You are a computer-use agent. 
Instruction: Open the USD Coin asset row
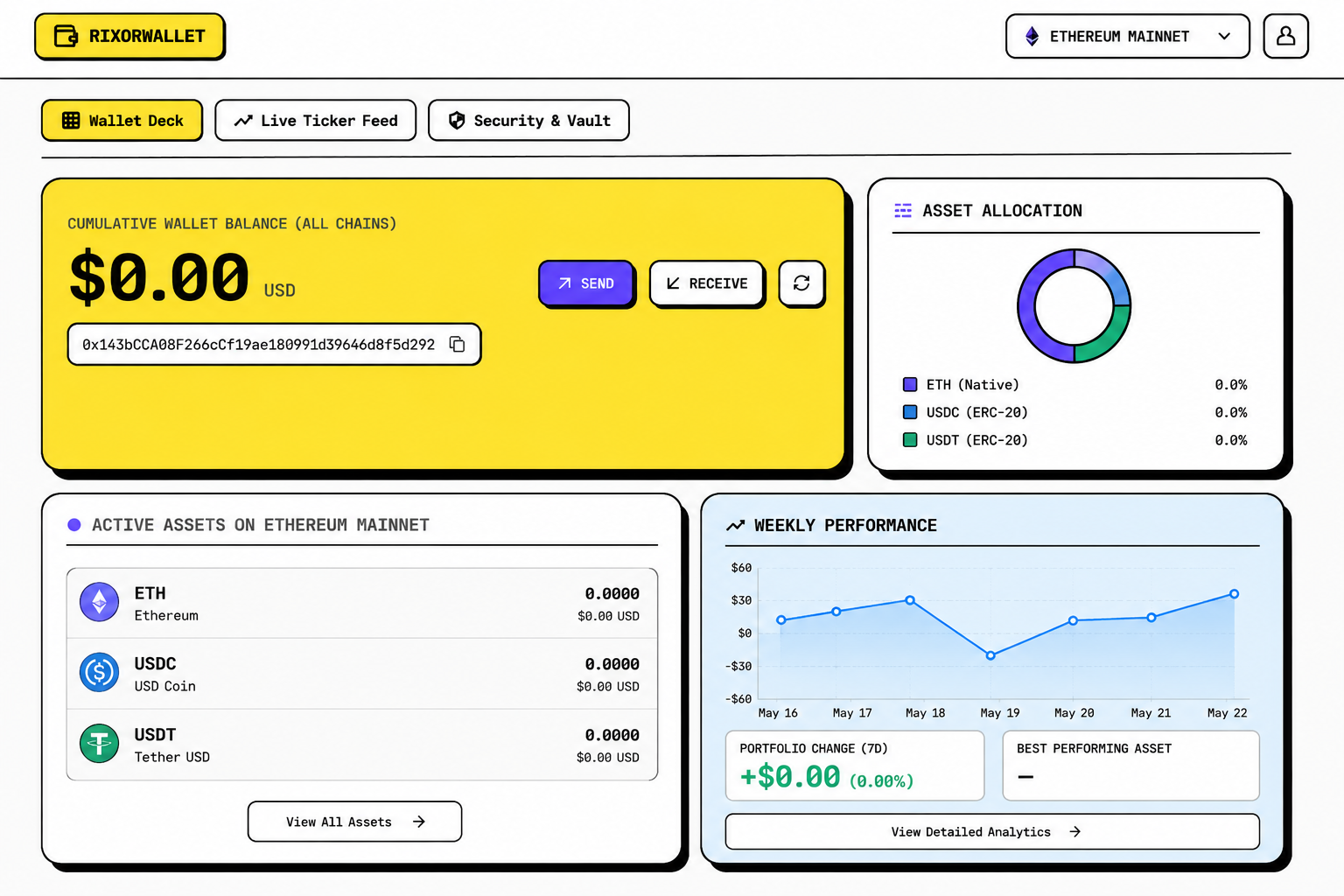coord(362,674)
